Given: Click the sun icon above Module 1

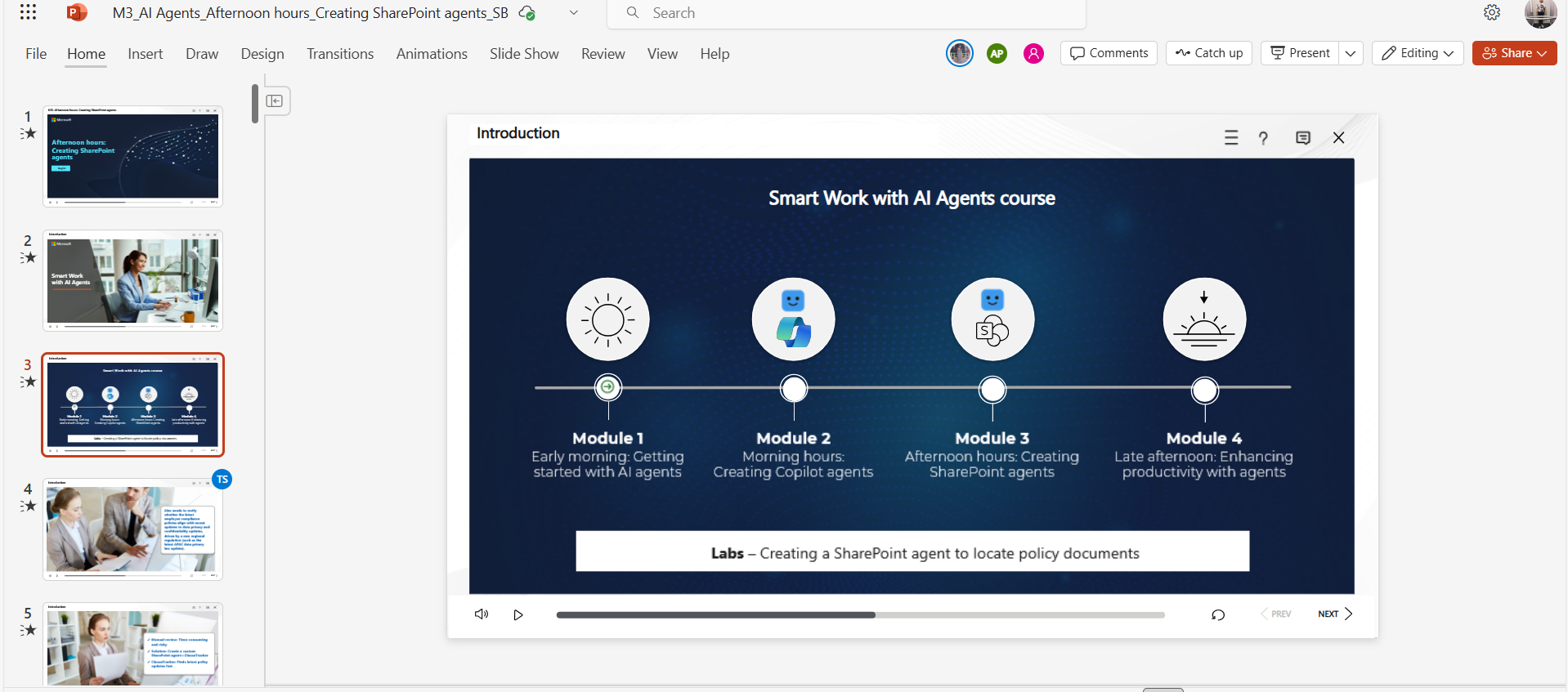Looking at the screenshot, I should pos(607,319).
